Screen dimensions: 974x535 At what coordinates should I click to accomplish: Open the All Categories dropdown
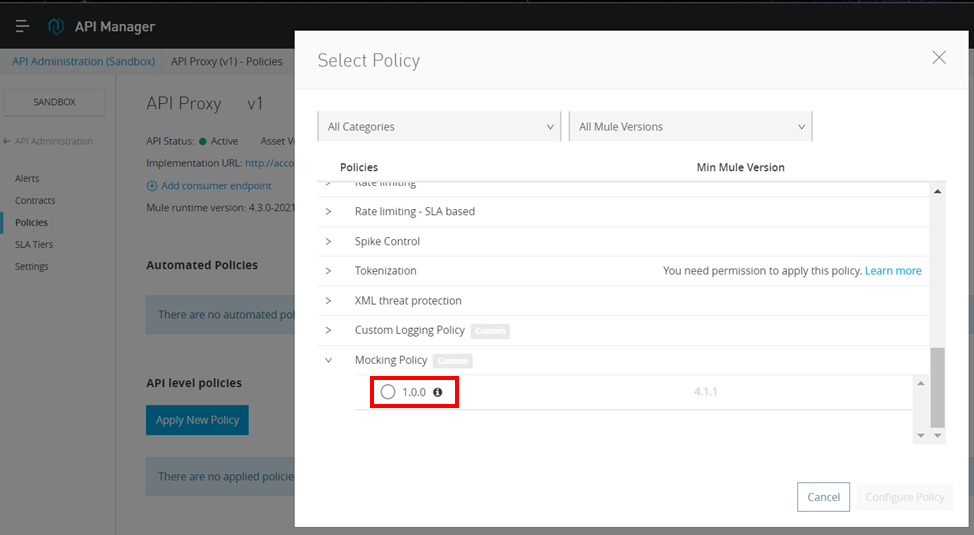[439, 127]
